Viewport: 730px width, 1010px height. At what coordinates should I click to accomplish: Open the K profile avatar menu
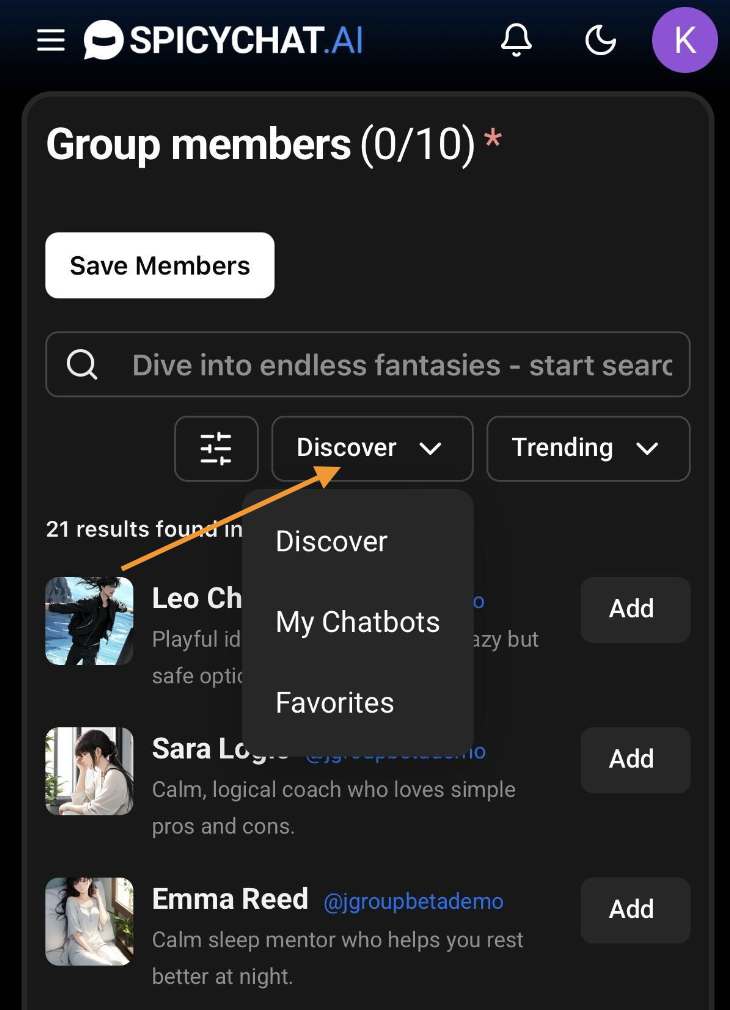coord(685,40)
